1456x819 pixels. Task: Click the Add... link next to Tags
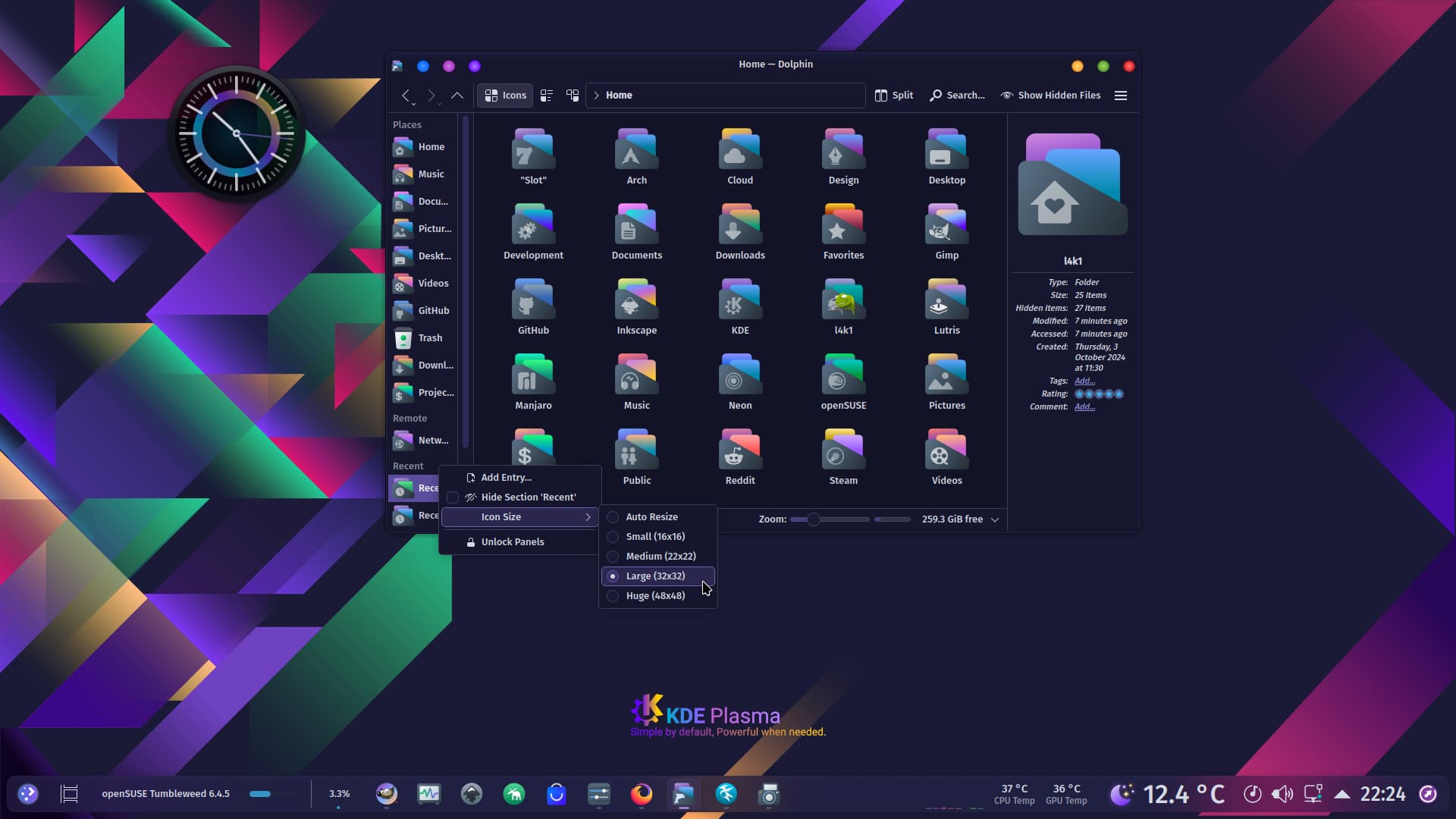coord(1084,381)
